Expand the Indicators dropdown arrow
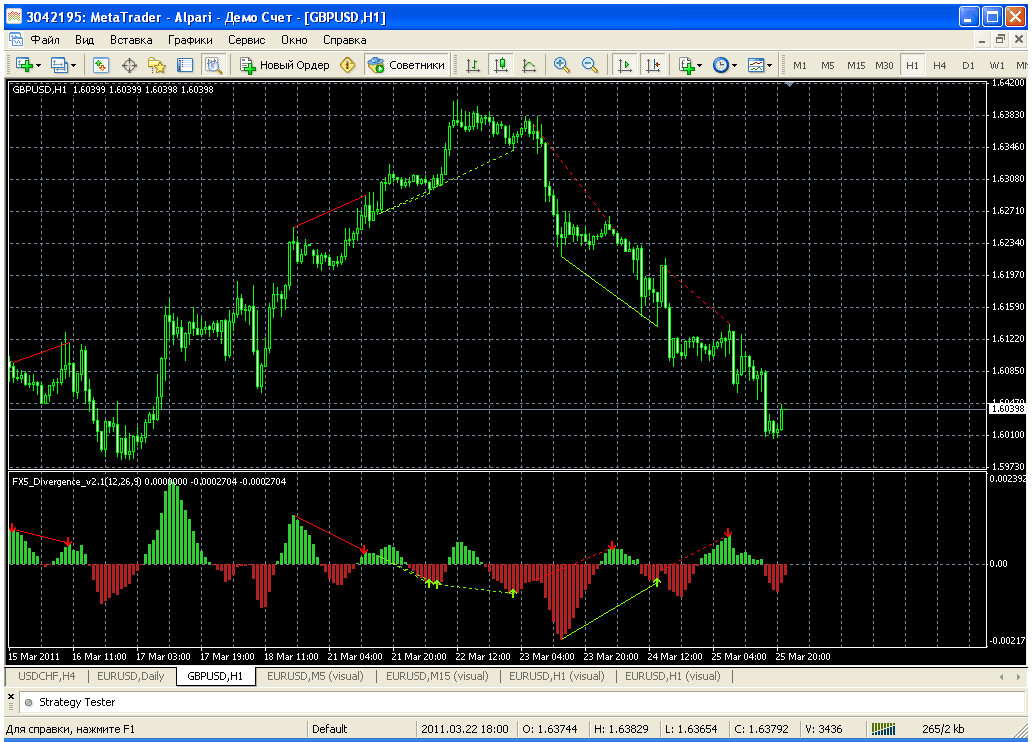The image size is (1032, 742). pos(699,66)
